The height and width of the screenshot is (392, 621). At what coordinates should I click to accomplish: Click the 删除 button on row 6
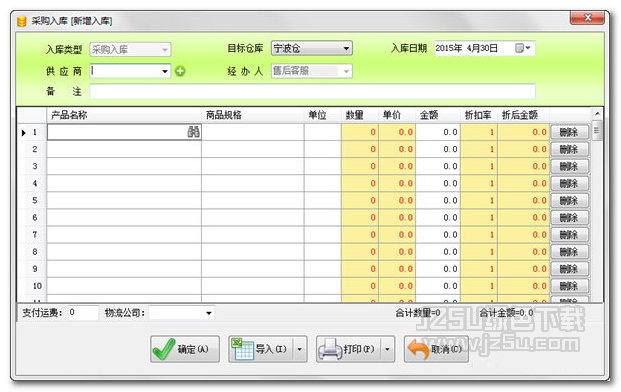click(x=569, y=217)
